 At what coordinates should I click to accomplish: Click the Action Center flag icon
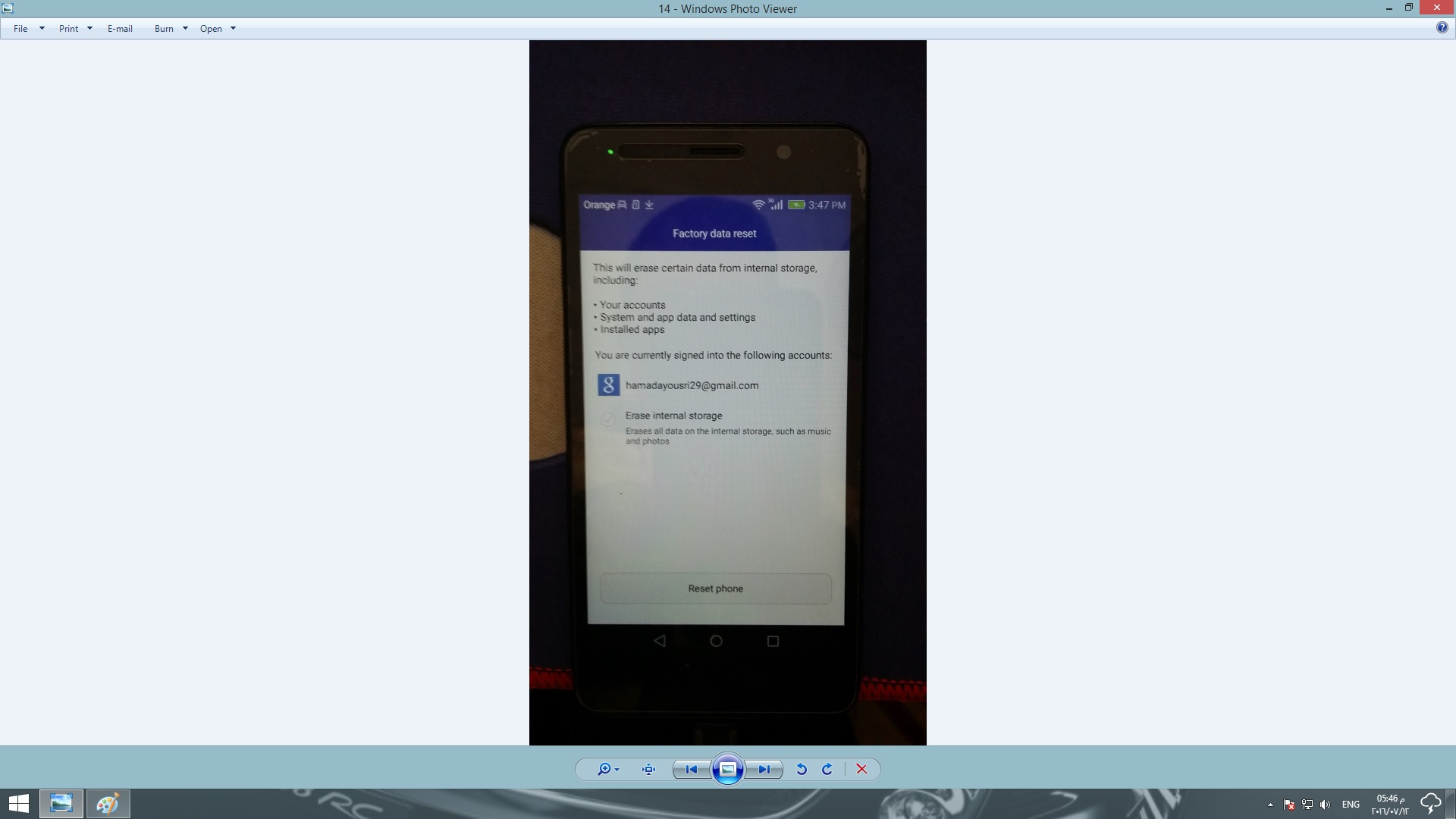coord(1288,805)
